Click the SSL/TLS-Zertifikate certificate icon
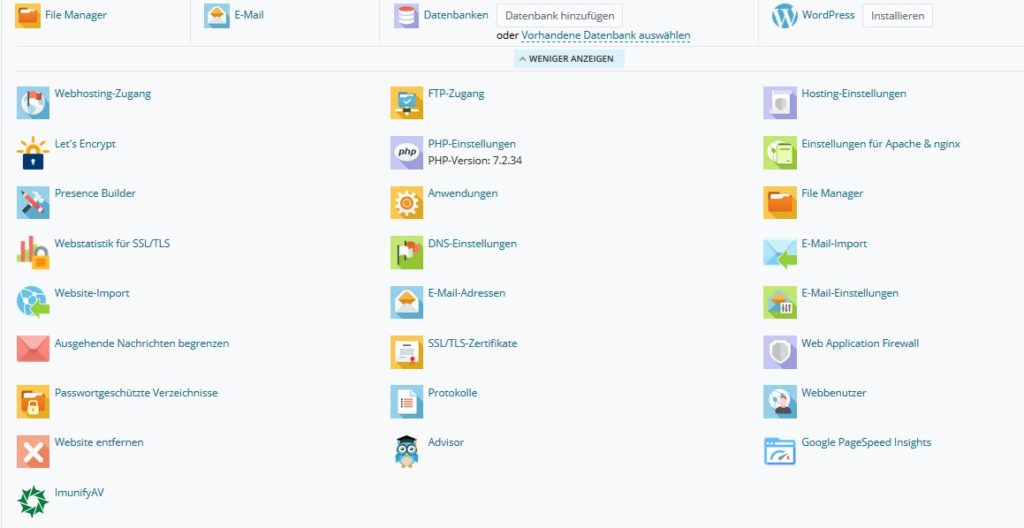The width and height of the screenshot is (1024, 528). coord(407,352)
